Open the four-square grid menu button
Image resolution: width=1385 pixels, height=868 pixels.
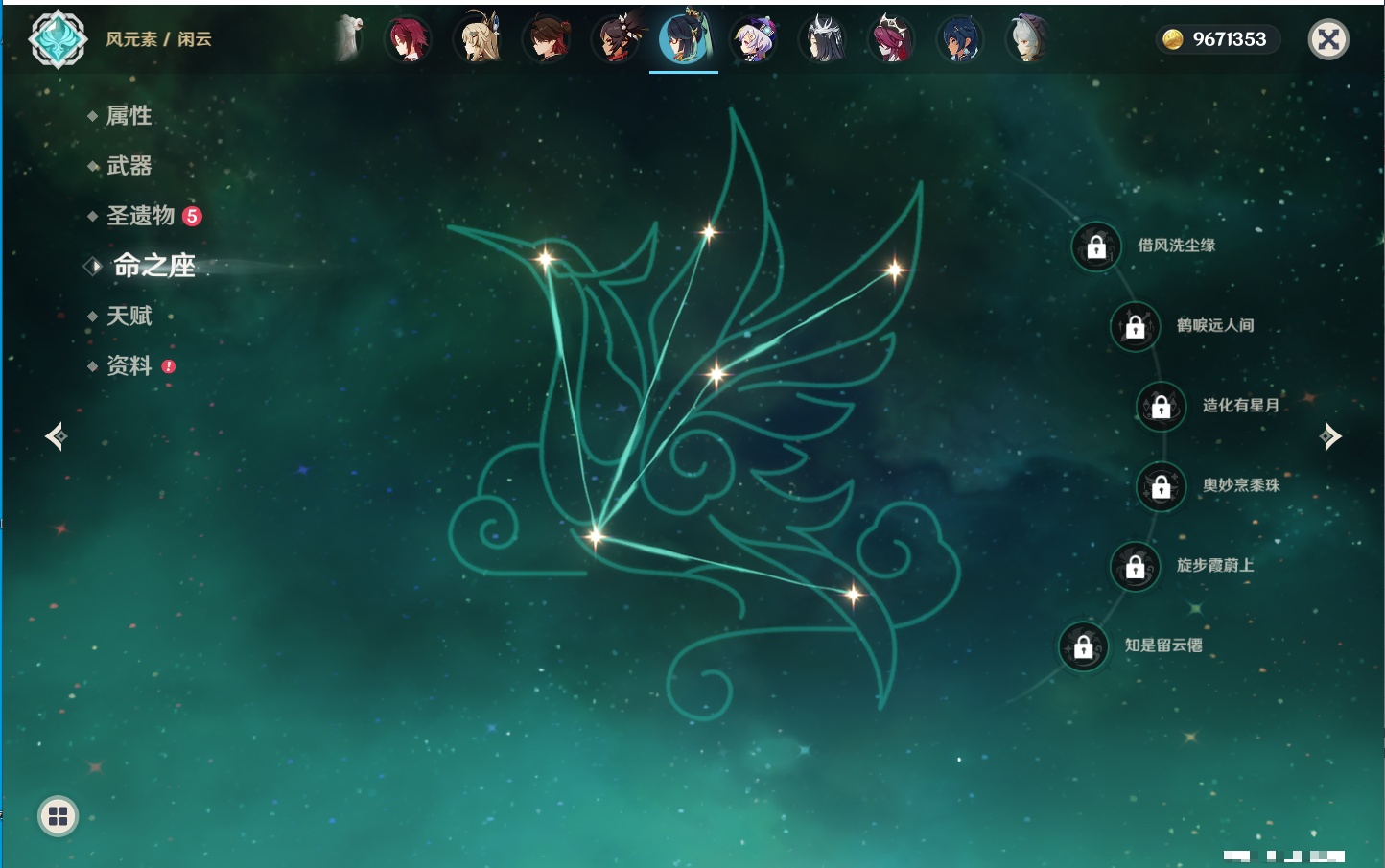click(x=58, y=816)
